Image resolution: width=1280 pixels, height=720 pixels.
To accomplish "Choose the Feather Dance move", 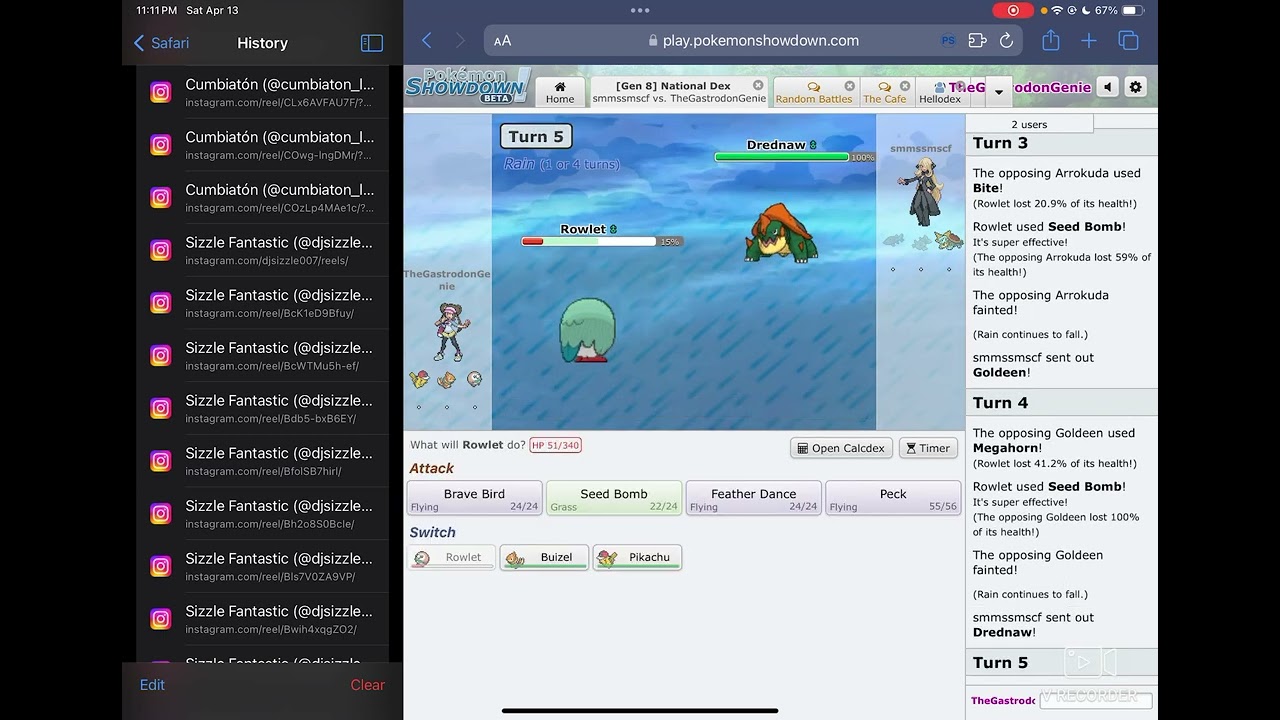I will point(753,499).
